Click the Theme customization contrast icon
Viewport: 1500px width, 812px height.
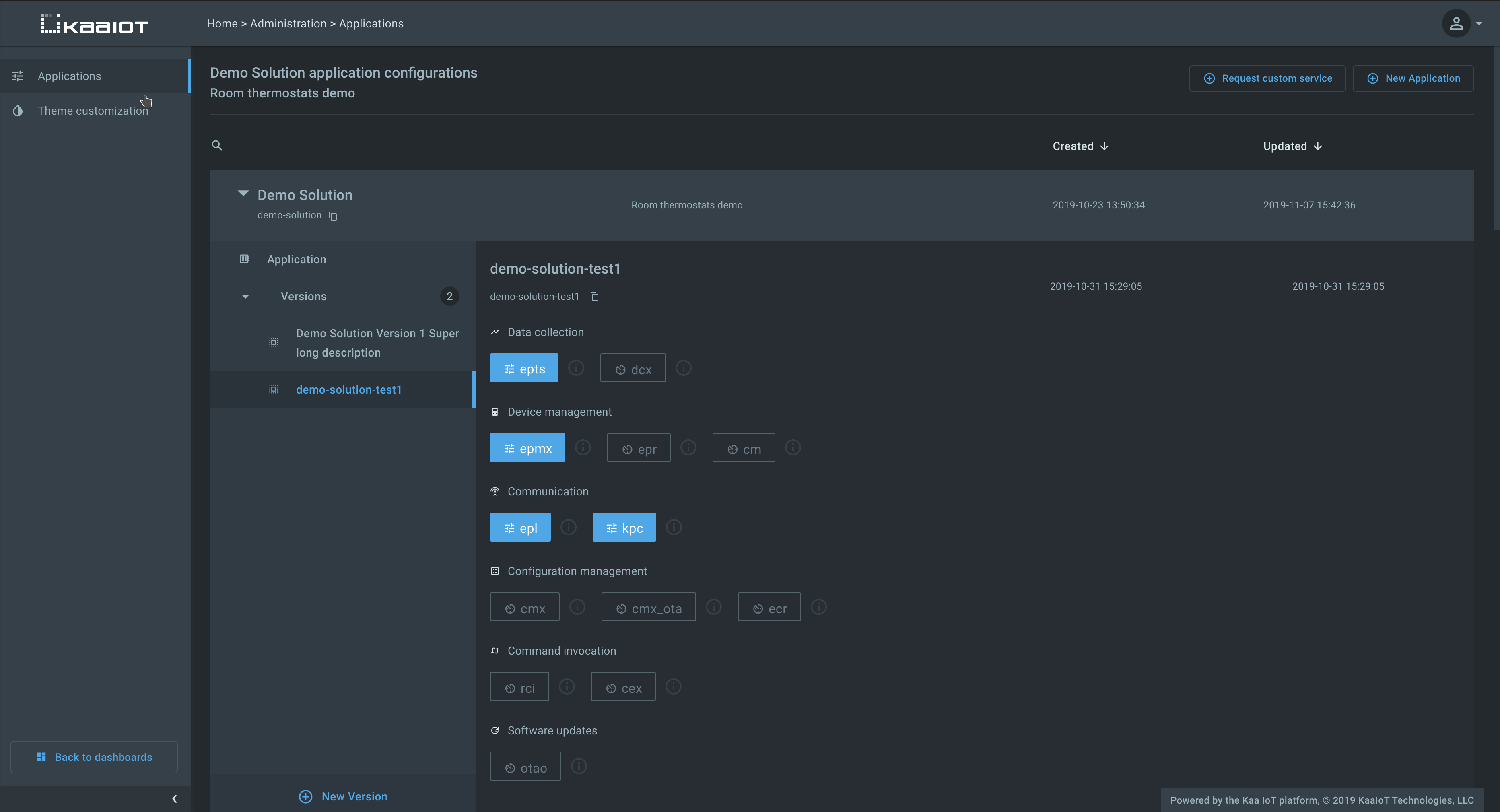pos(18,111)
